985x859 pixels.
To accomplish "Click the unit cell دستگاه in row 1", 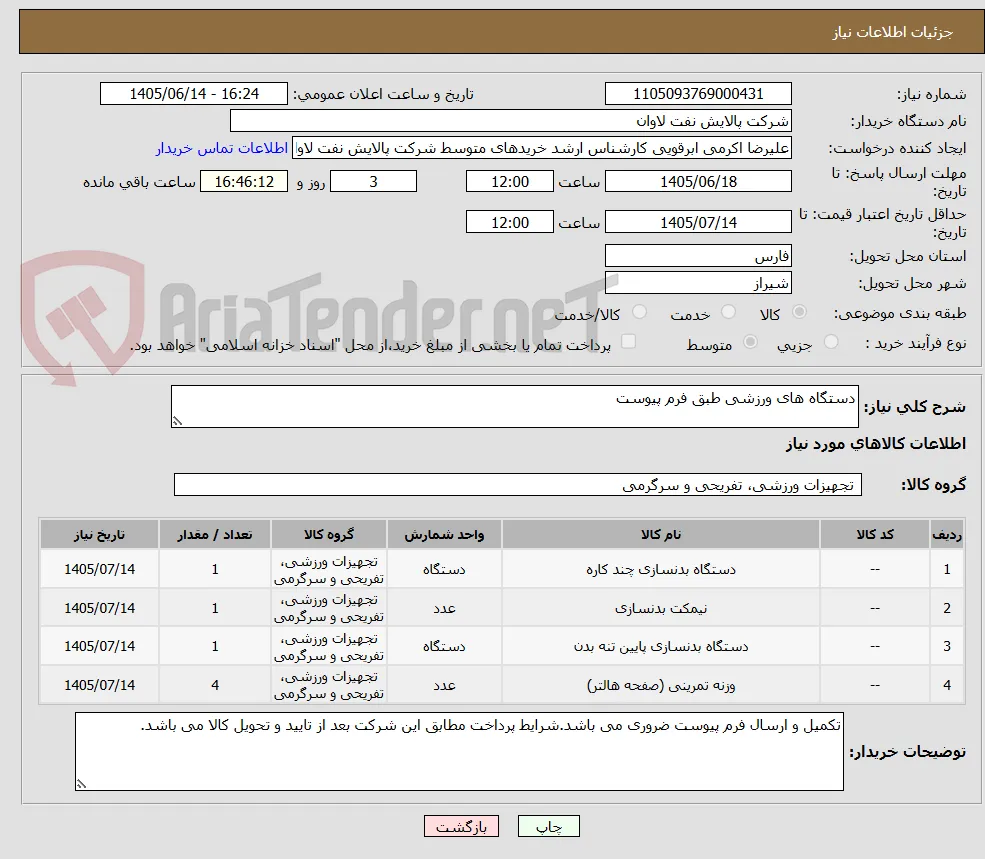I will [x=444, y=569].
